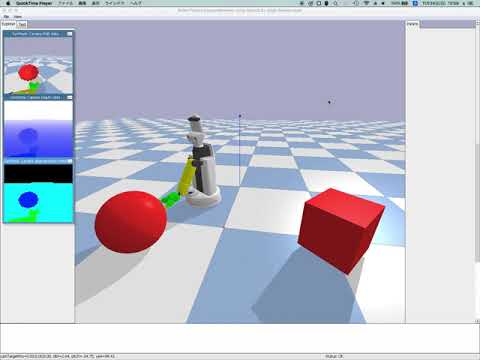Image resolution: width=480 pixels, height=360 pixels.
Task: Click the Synthetic Camera Segmentation Mask title bar
Action: click(x=38, y=161)
